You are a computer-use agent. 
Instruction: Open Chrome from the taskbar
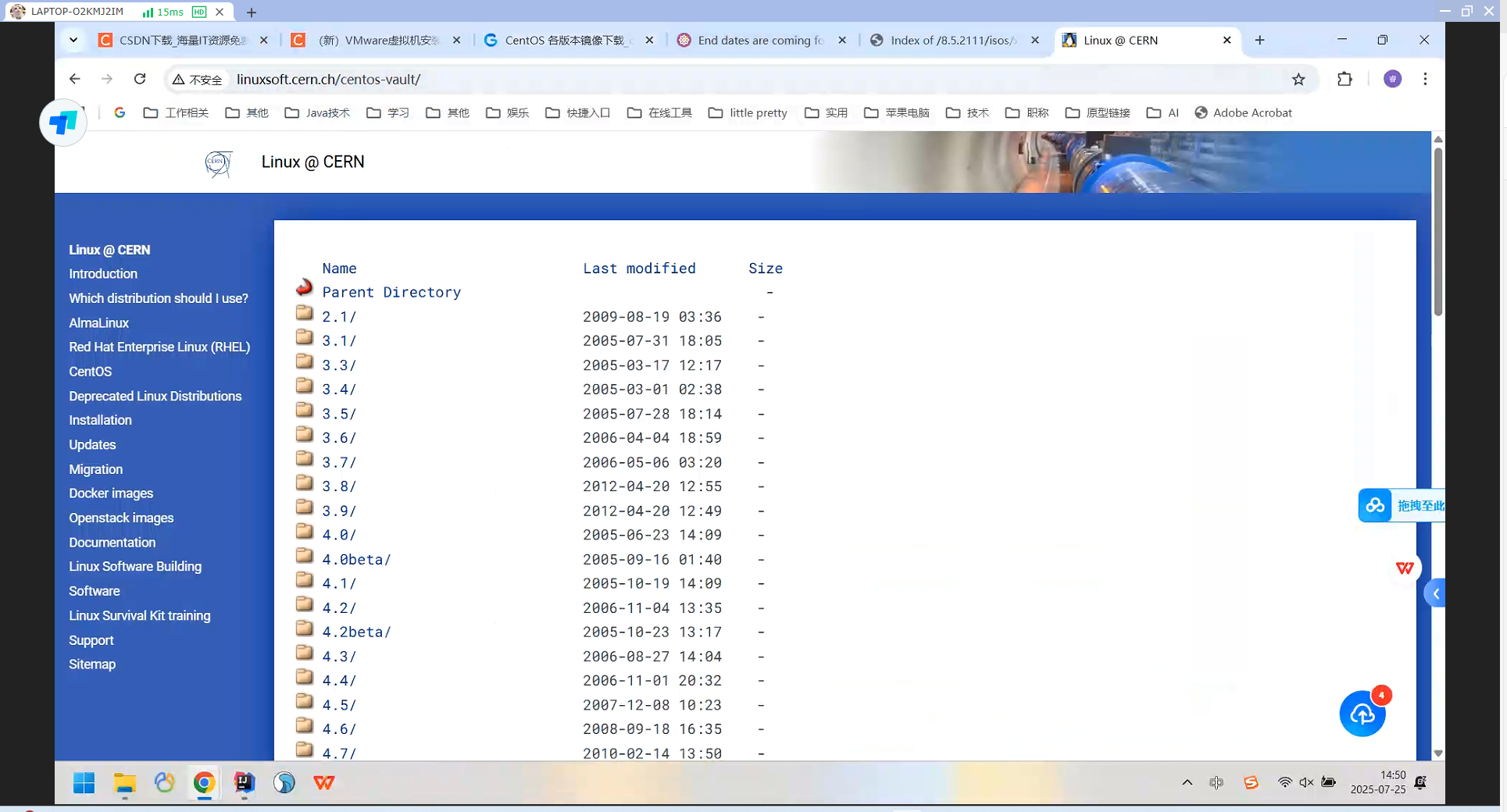pos(204,782)
